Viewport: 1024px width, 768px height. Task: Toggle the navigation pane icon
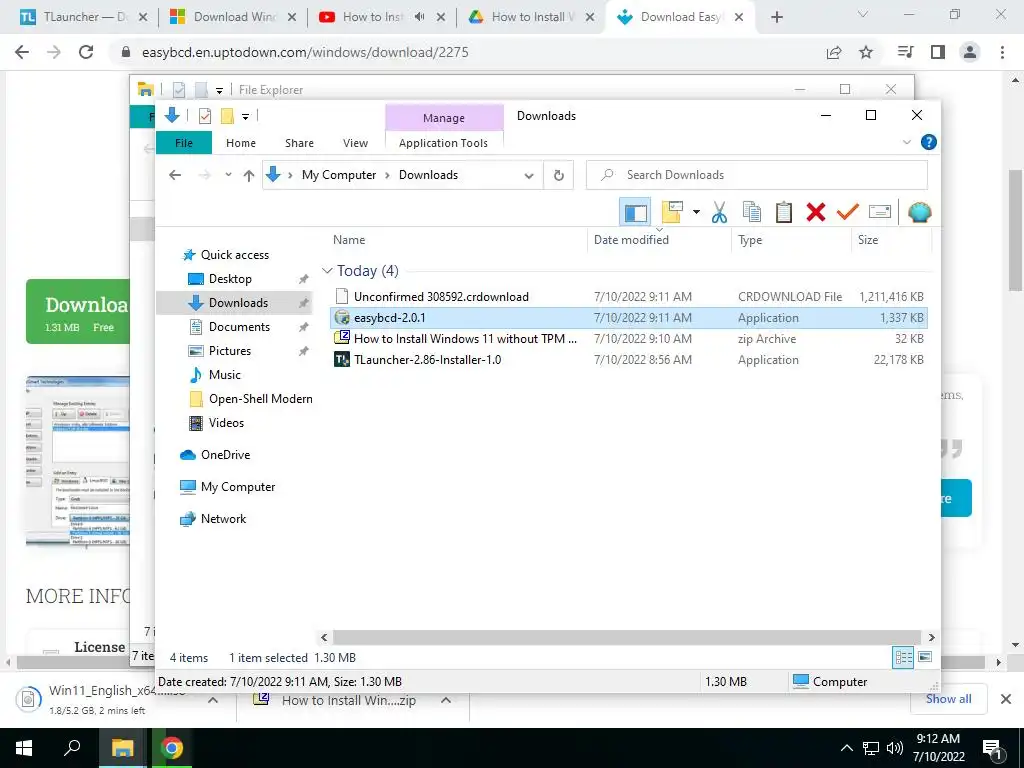635,212
